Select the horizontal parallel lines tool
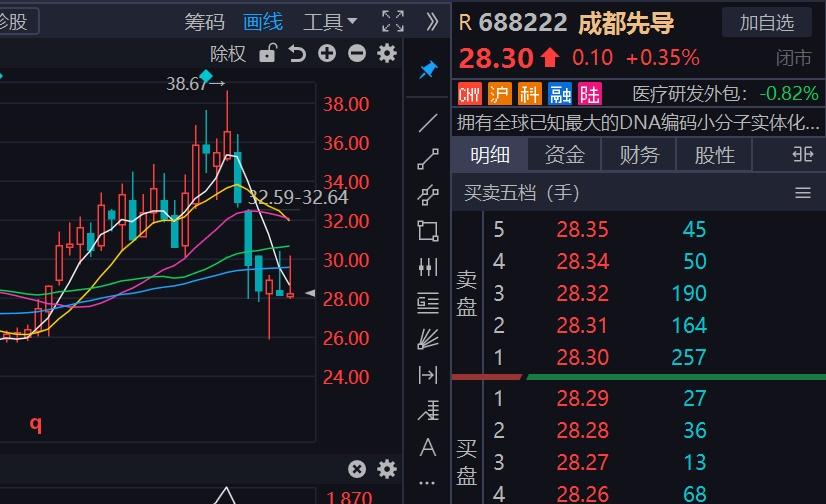826x504 pixels. (x=428, y=303)
